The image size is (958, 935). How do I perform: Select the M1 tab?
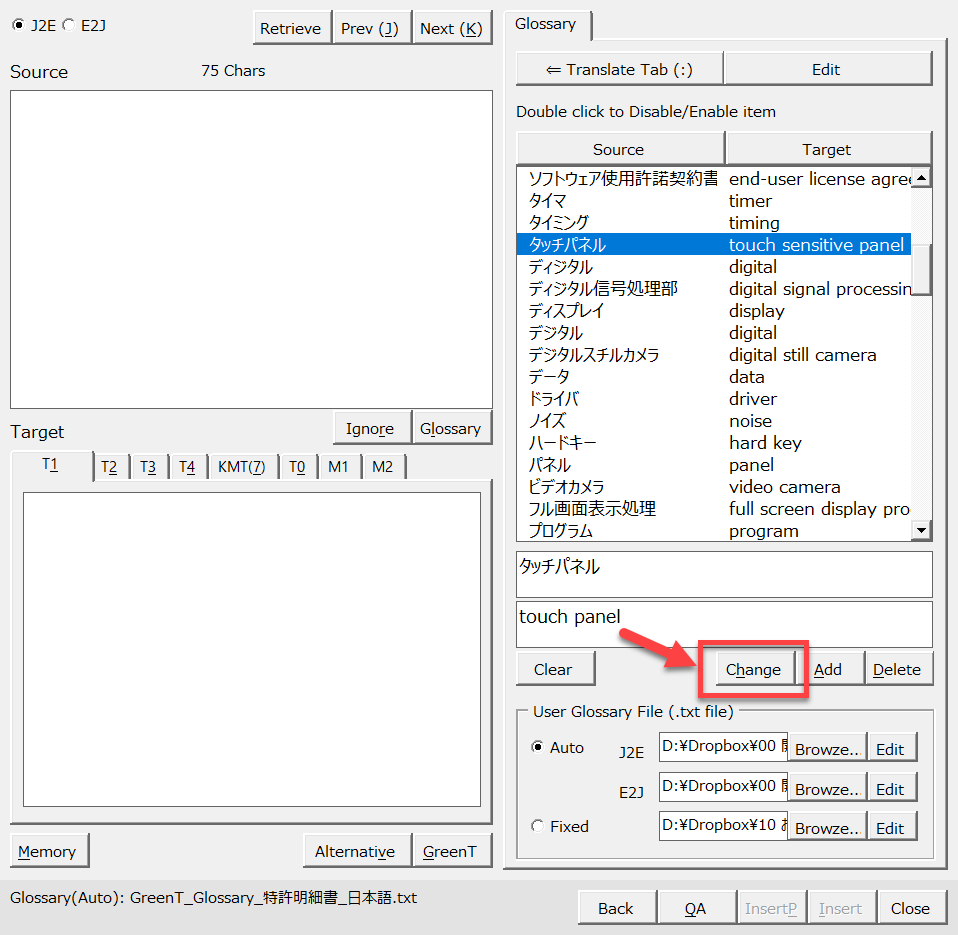coord(338,466)
